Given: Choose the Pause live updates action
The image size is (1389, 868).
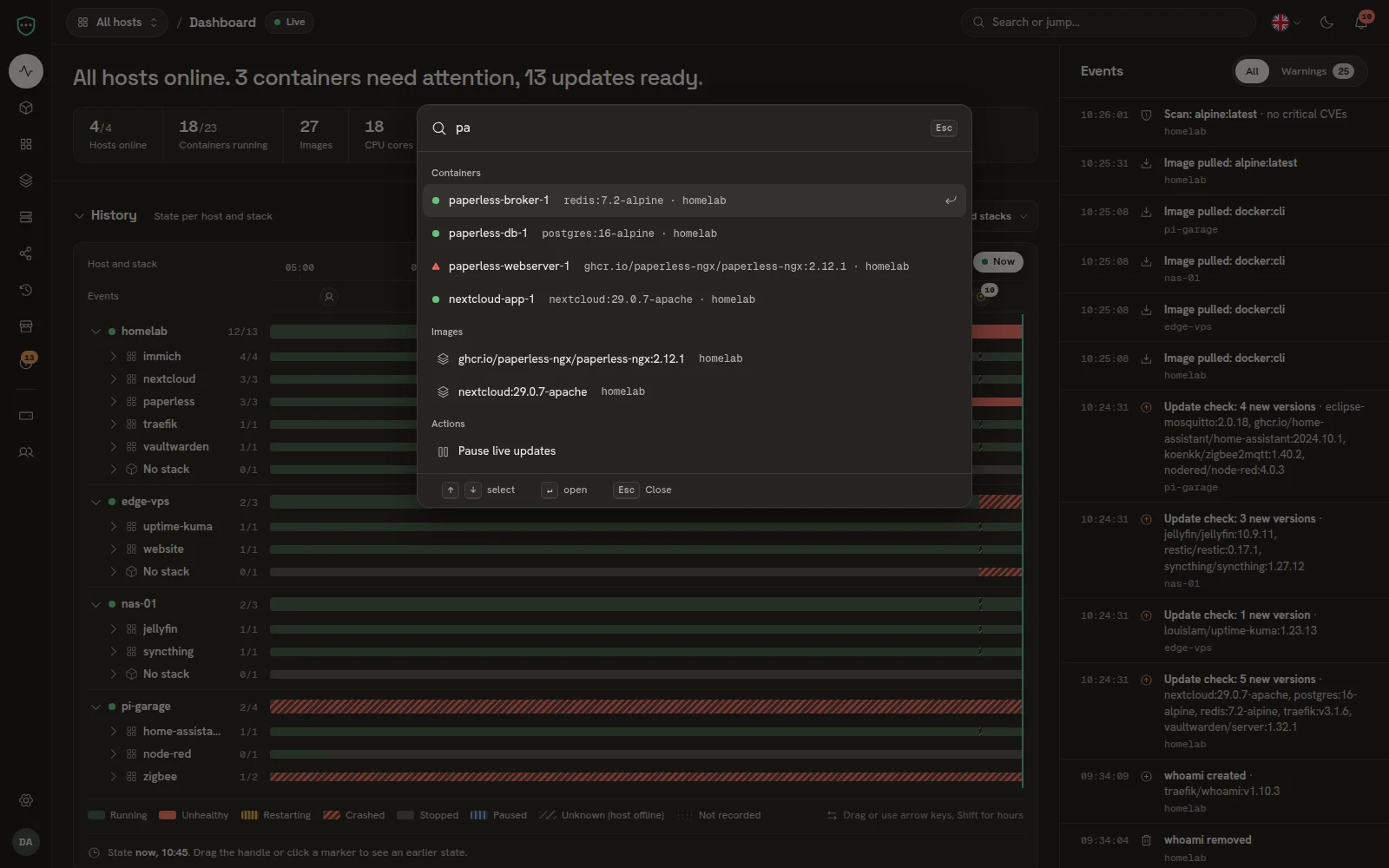Looking at the screenshot, I should click(694, 451).
